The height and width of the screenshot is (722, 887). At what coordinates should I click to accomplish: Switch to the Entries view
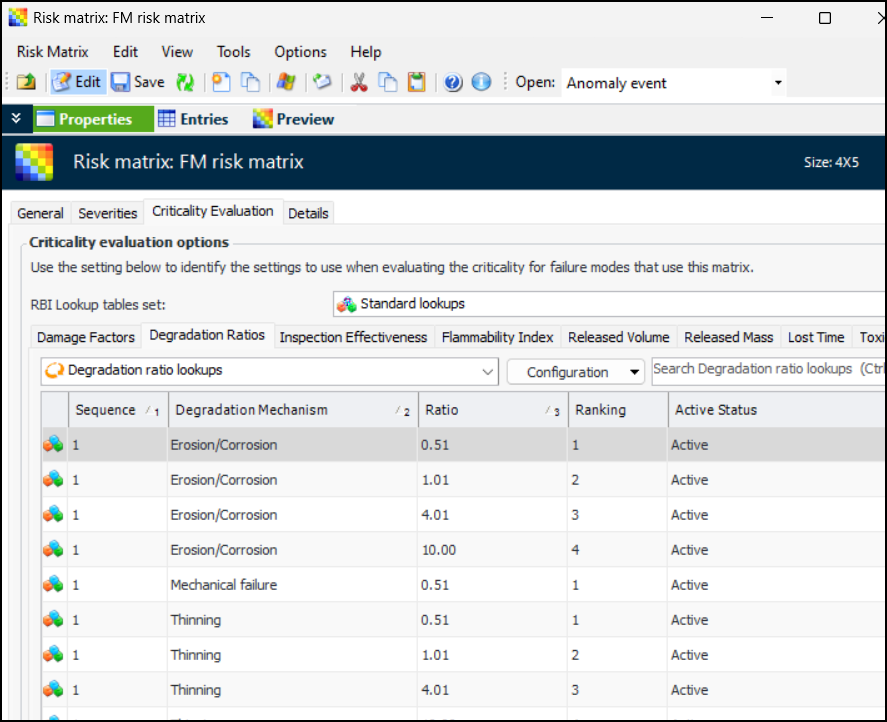tap(193, 119)
